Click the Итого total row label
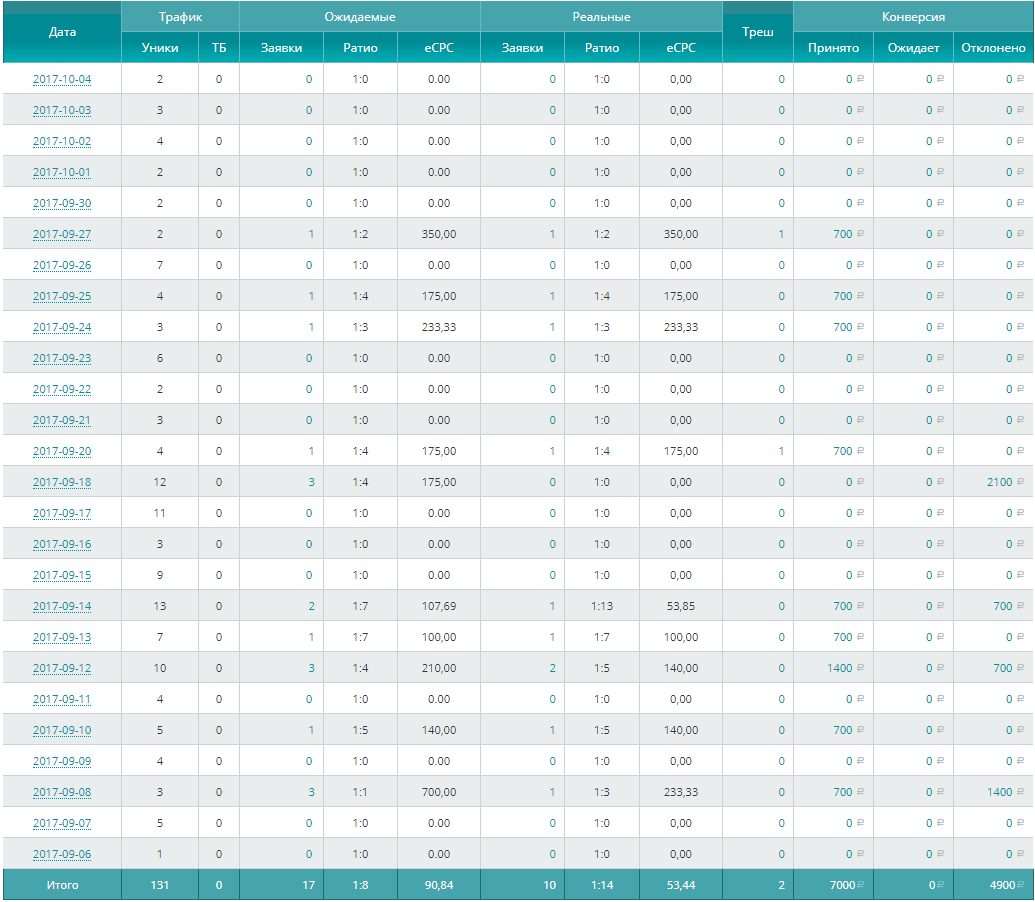The height and width of the screenshot is (902, 1035). coord(62,886)
